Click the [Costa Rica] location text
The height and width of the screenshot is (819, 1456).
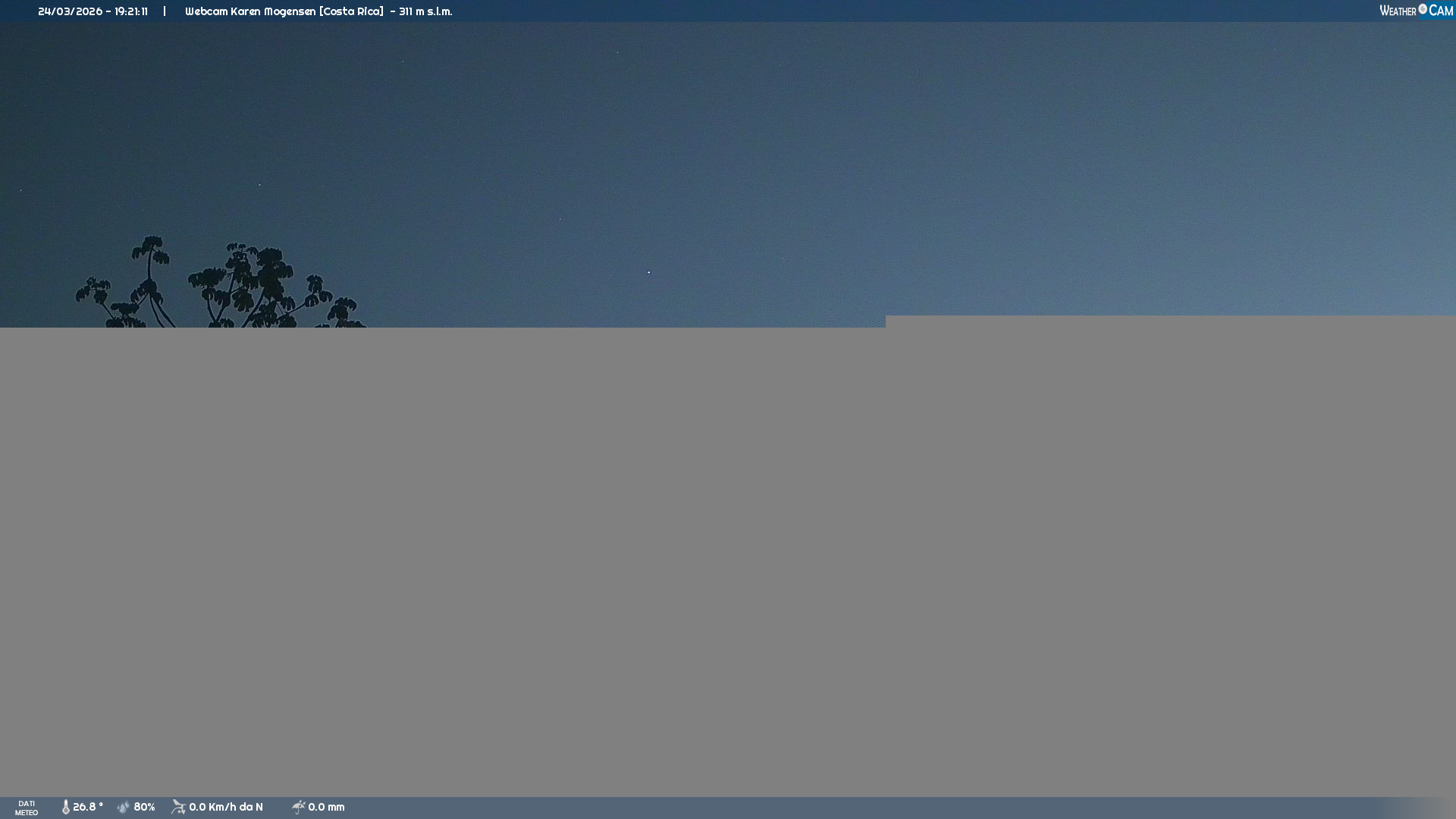click(351, 11)
